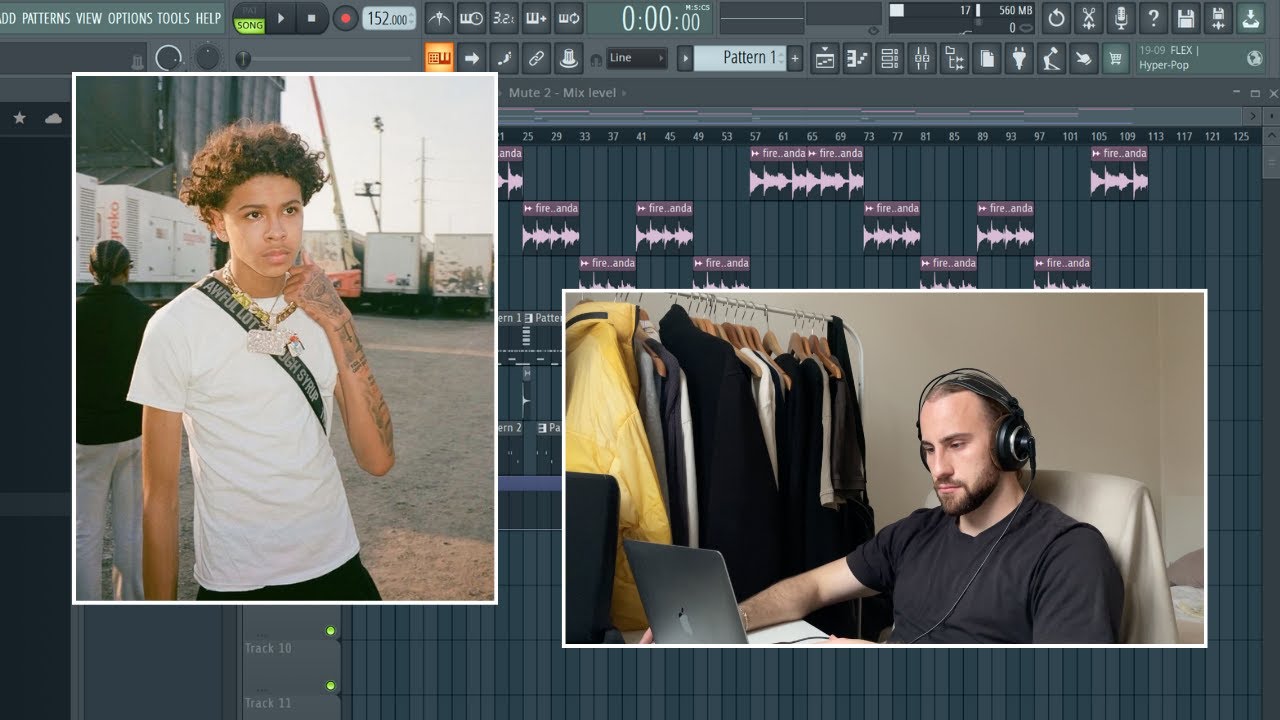This screenshot has width=1280, height=720.
Task: Open the OPTIONS menu
Action: 130,18
